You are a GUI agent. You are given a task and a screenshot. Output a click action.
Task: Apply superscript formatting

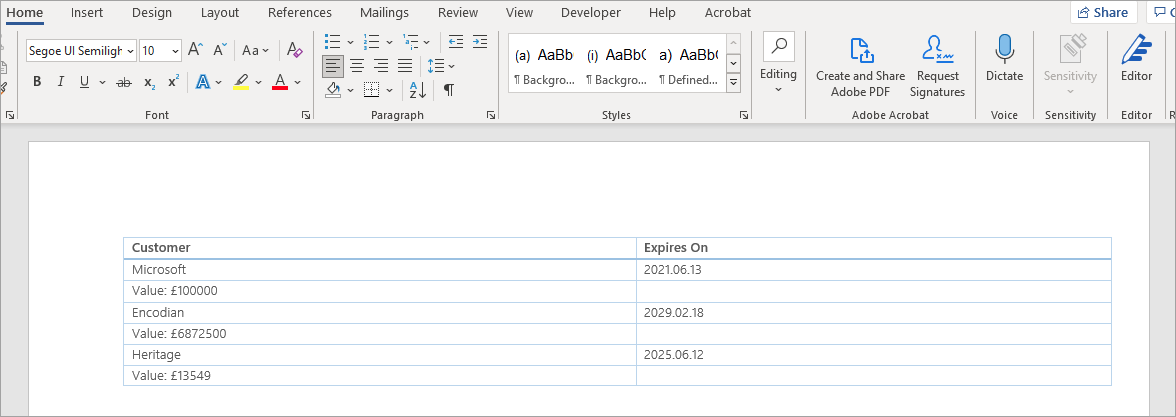[x=173, y=82]
